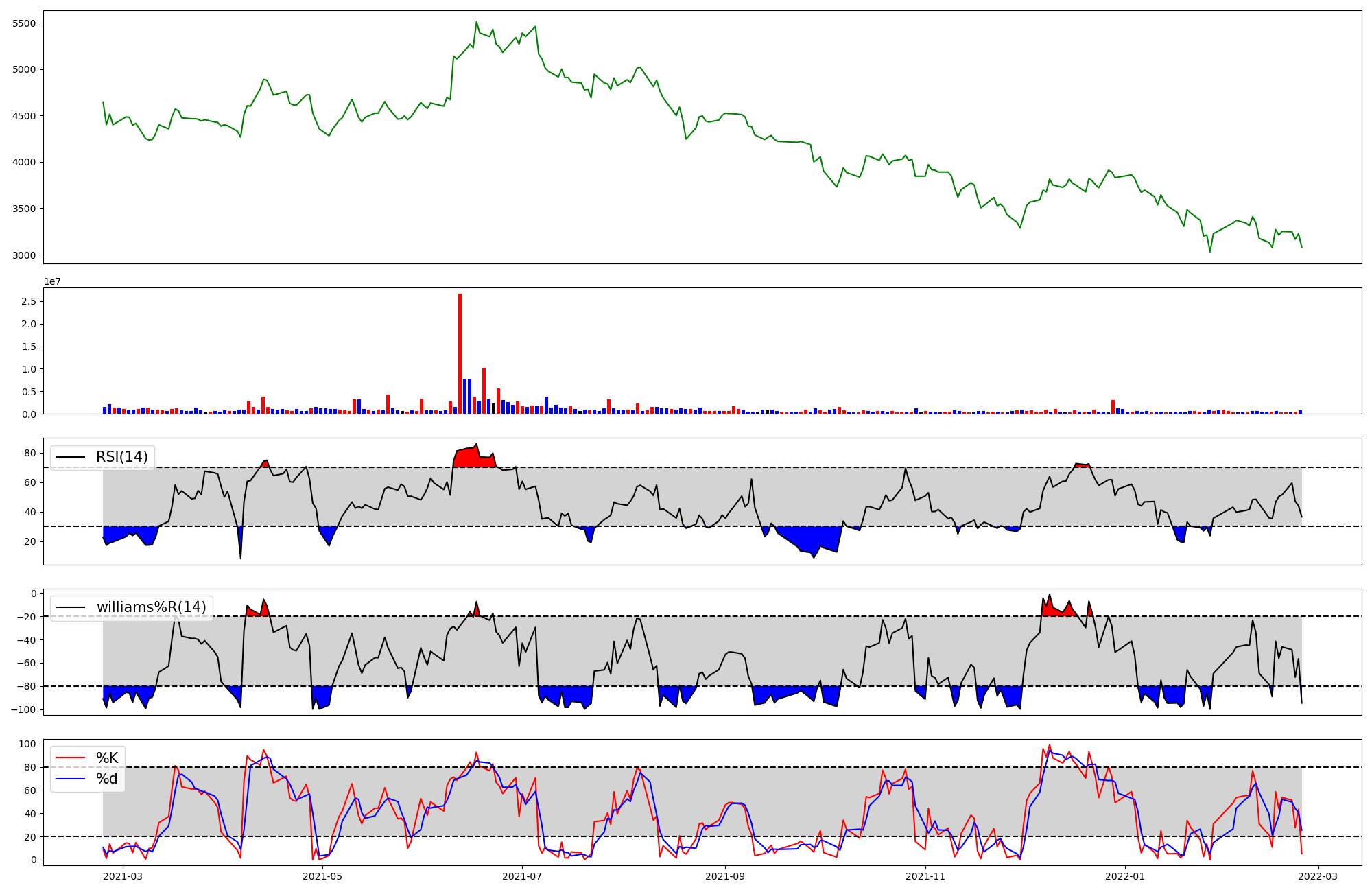The image size is (1372, 892).
Task: Click the price line peak near 5500
Action: 477,23
